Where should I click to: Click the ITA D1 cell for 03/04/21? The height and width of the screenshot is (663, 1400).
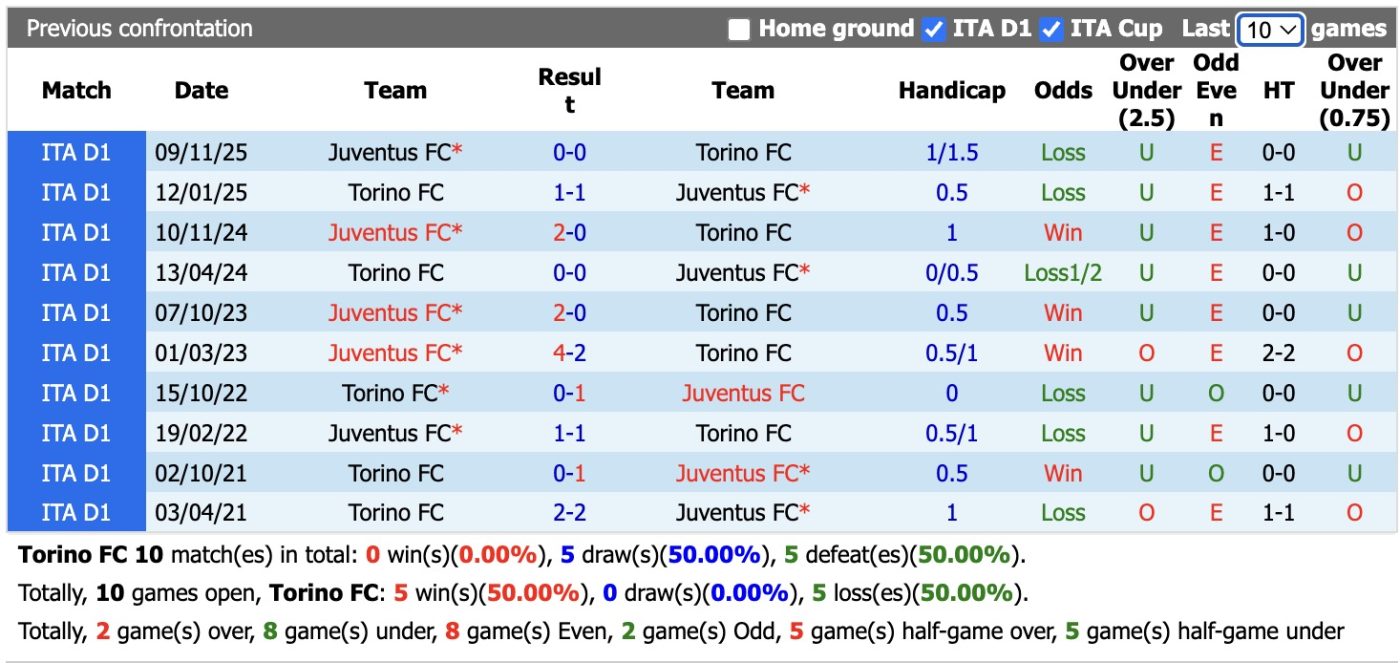76,513
